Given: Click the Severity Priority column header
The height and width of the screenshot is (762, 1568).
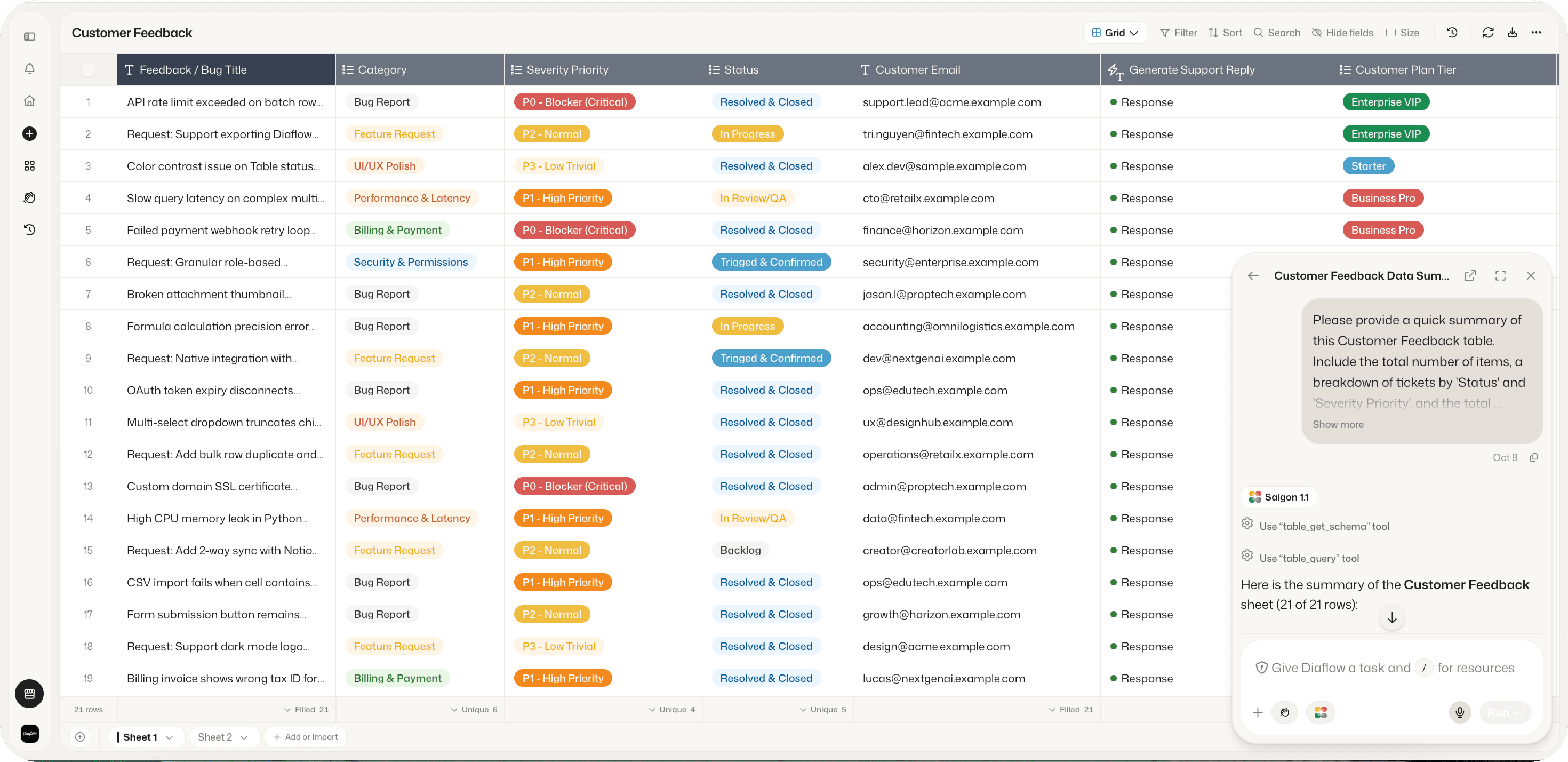Looking at the screenshot, I should [603, 69].
